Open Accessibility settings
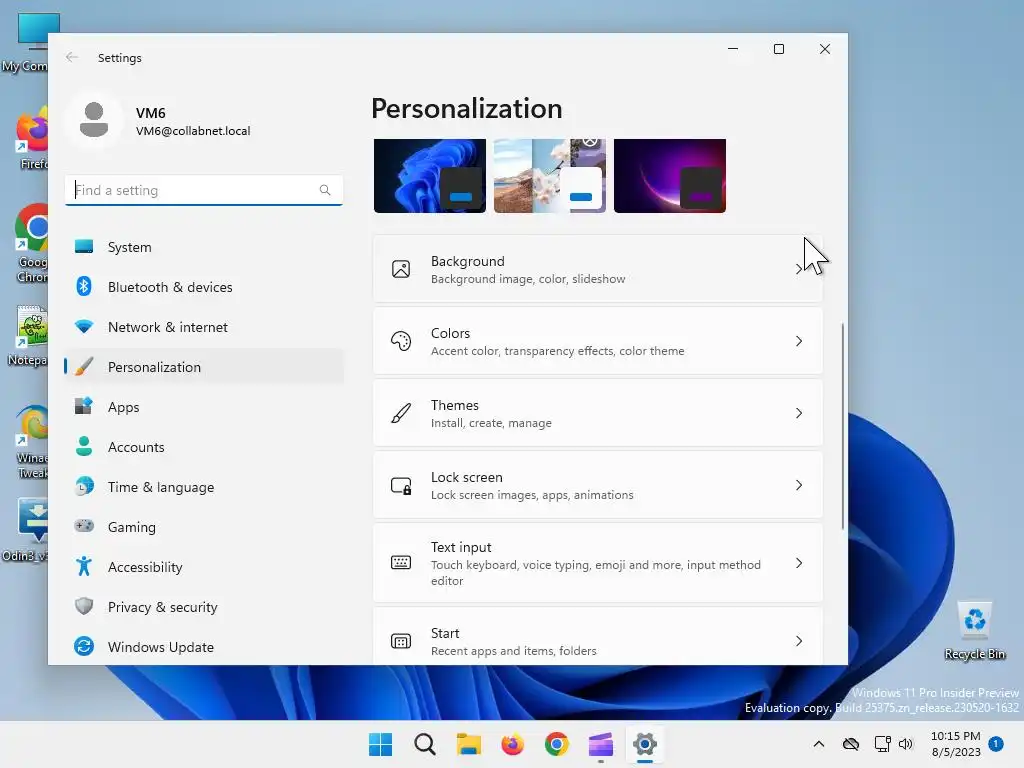Screen dimensions: 1024x768 [x=204, y=567]
